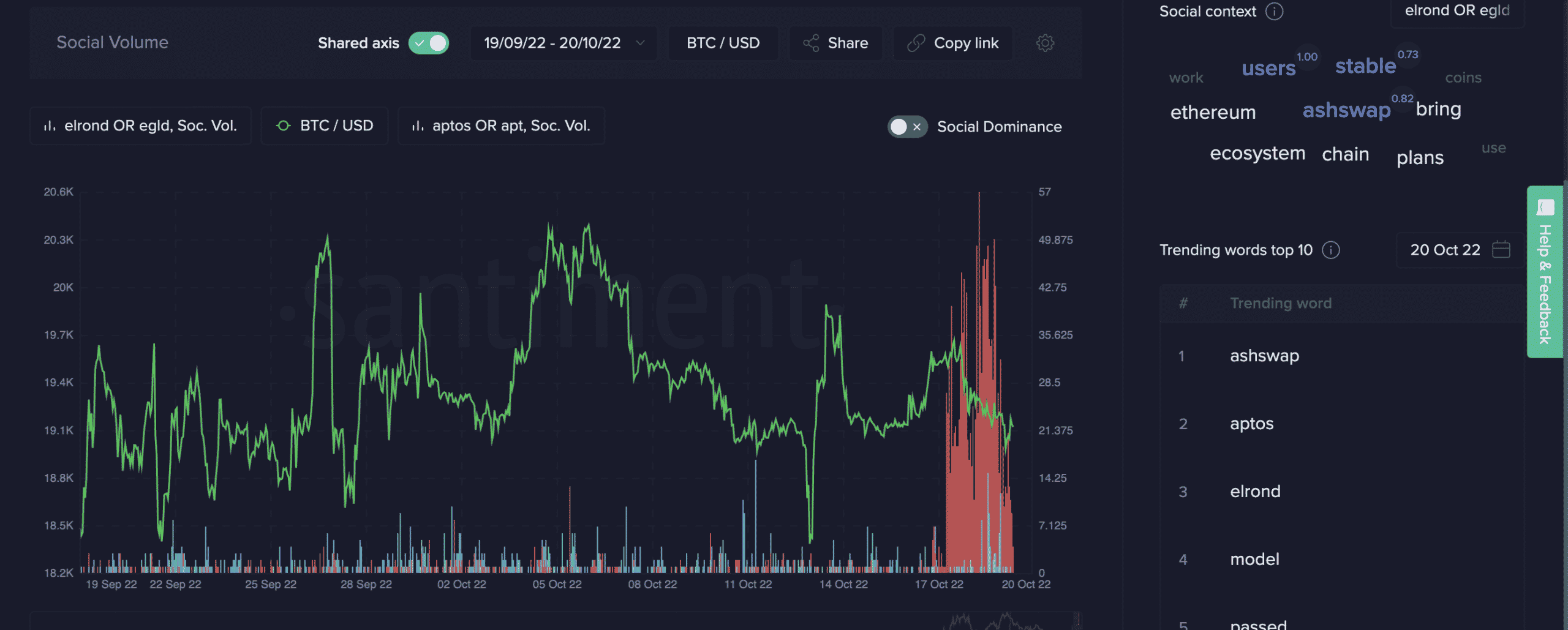Open trending word row 2 'aptos'

click(x=1341, y=424)
